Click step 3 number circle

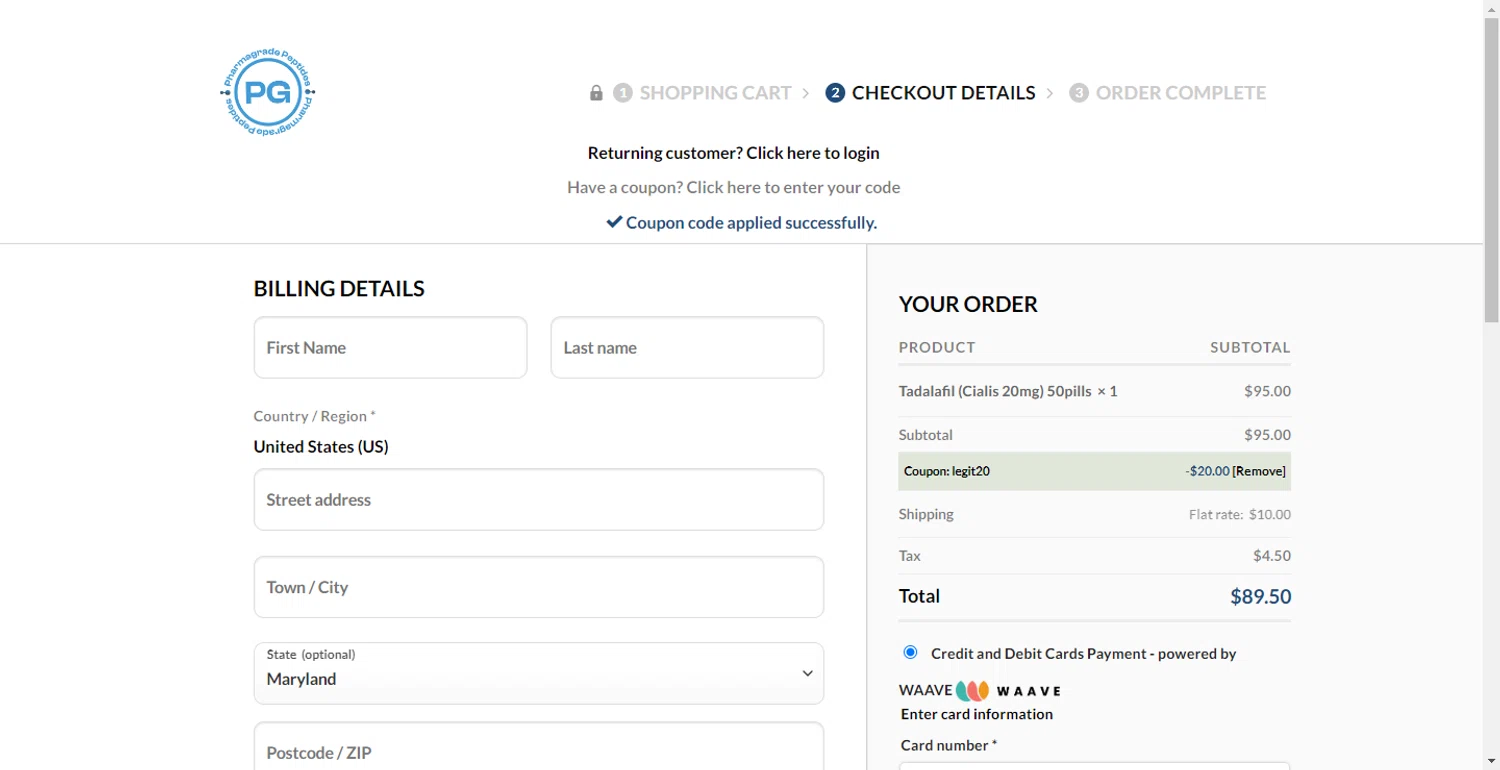coord(1079,93)
